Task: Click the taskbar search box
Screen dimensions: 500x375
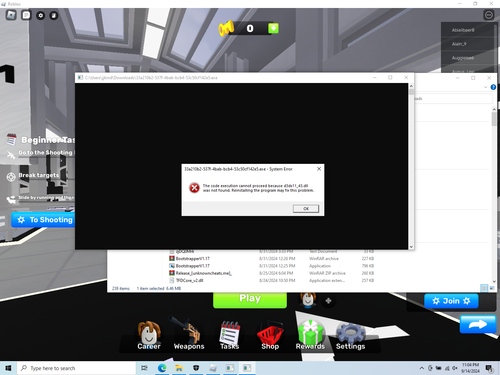Action: click(76, 368)
